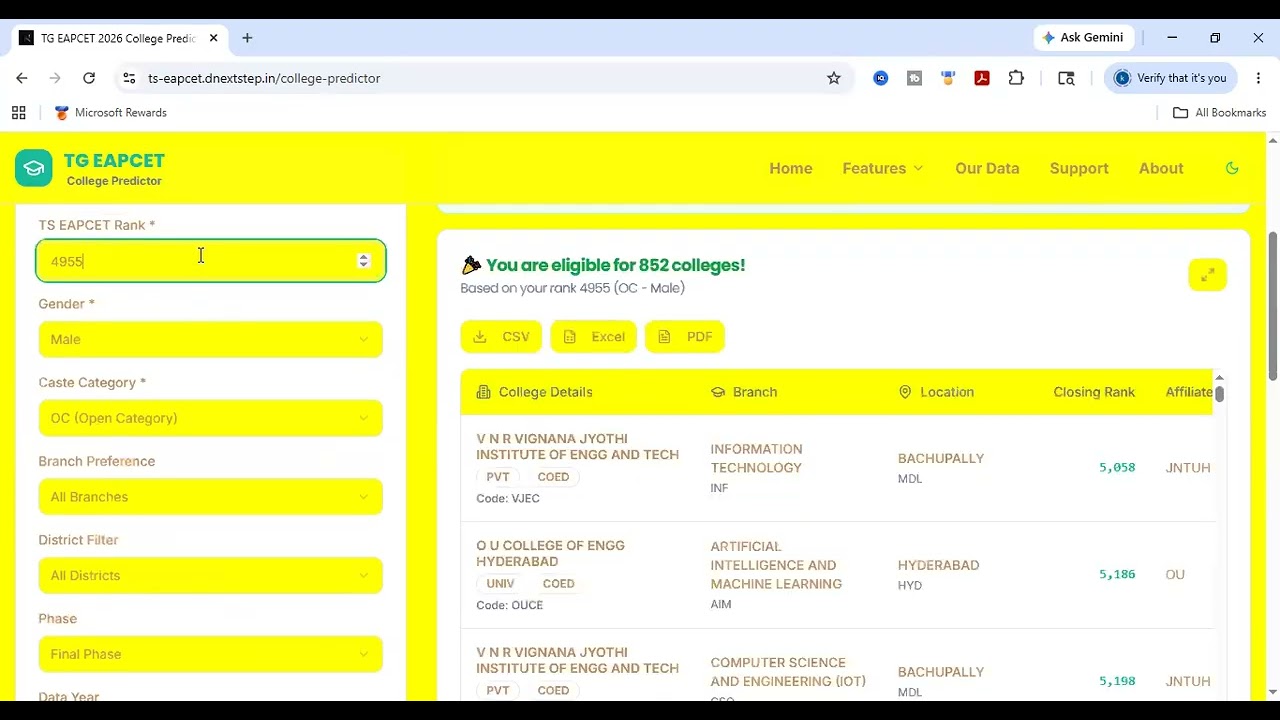Click the Closing Rank column header

click(x=1094, y=392)
